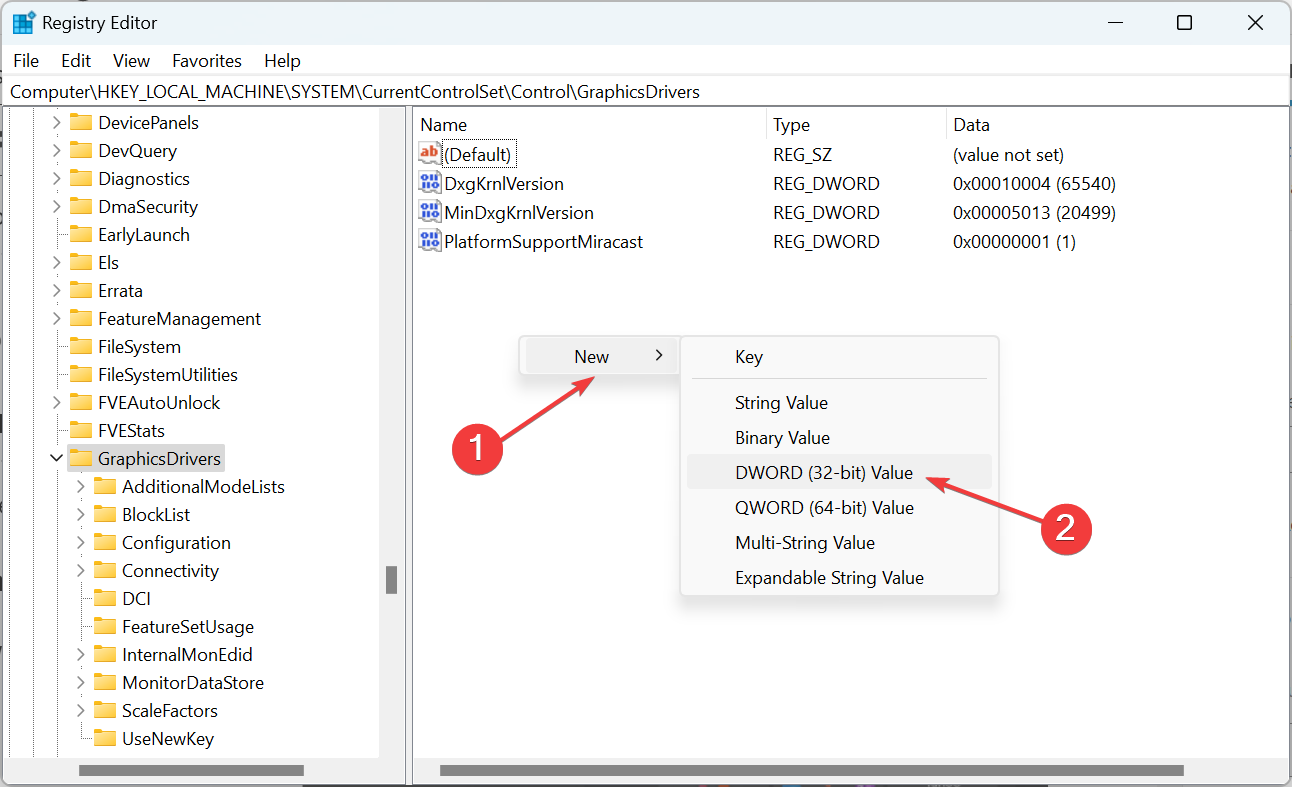Image resolution: width=1292 pixels, height=787 pixels.
Task: Open the File menu
Action: pyautogui.click(x=26, y=61)
